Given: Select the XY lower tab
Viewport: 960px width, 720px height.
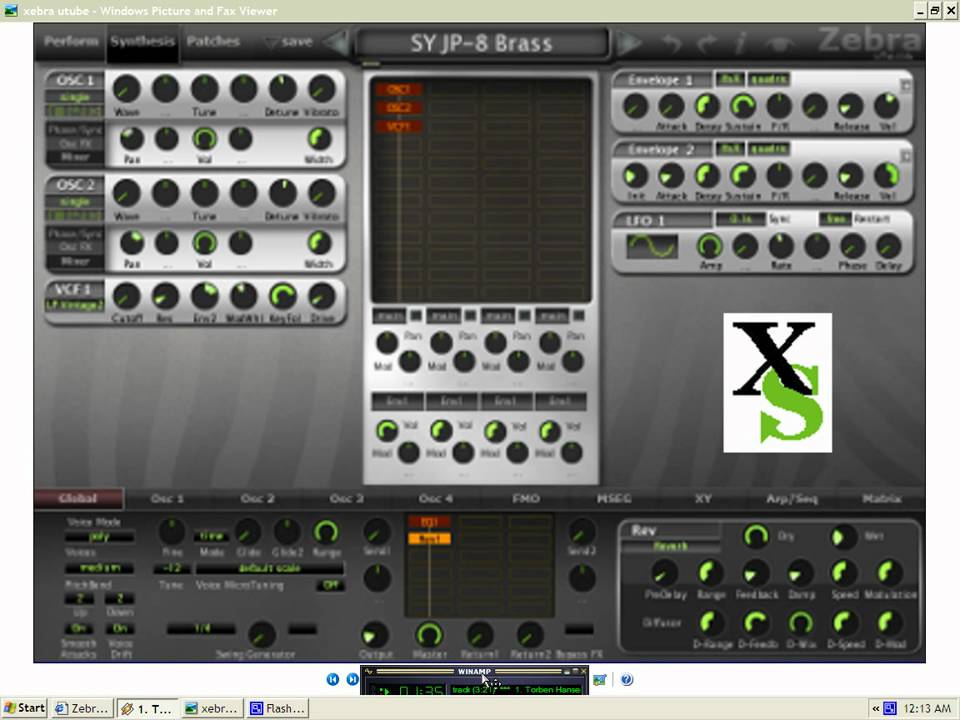Looking at the screenshot, I should point(703,498).
